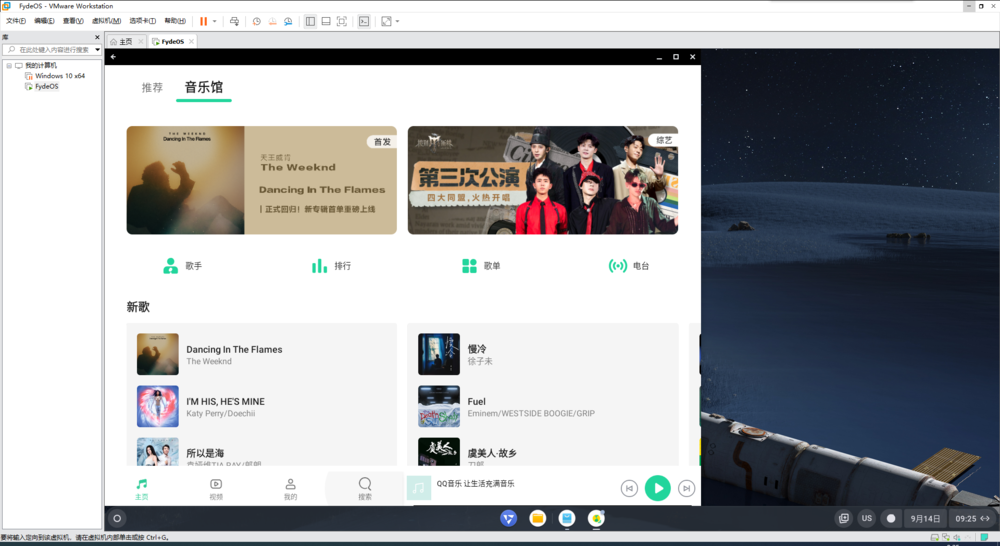The image size is (1000, 546).
Task: Click the orange pause virtual machine button
Action: click(x=203, y=21)
